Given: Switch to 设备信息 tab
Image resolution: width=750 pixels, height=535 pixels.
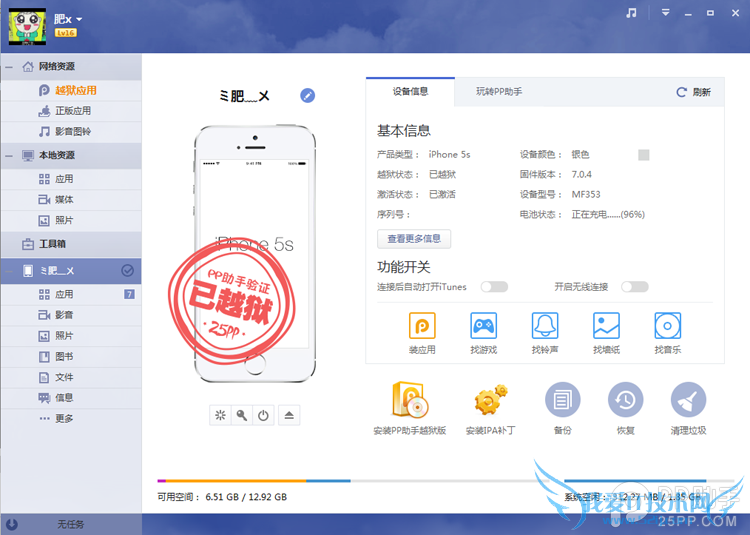Looking at the screenshot, I should 410,92.
